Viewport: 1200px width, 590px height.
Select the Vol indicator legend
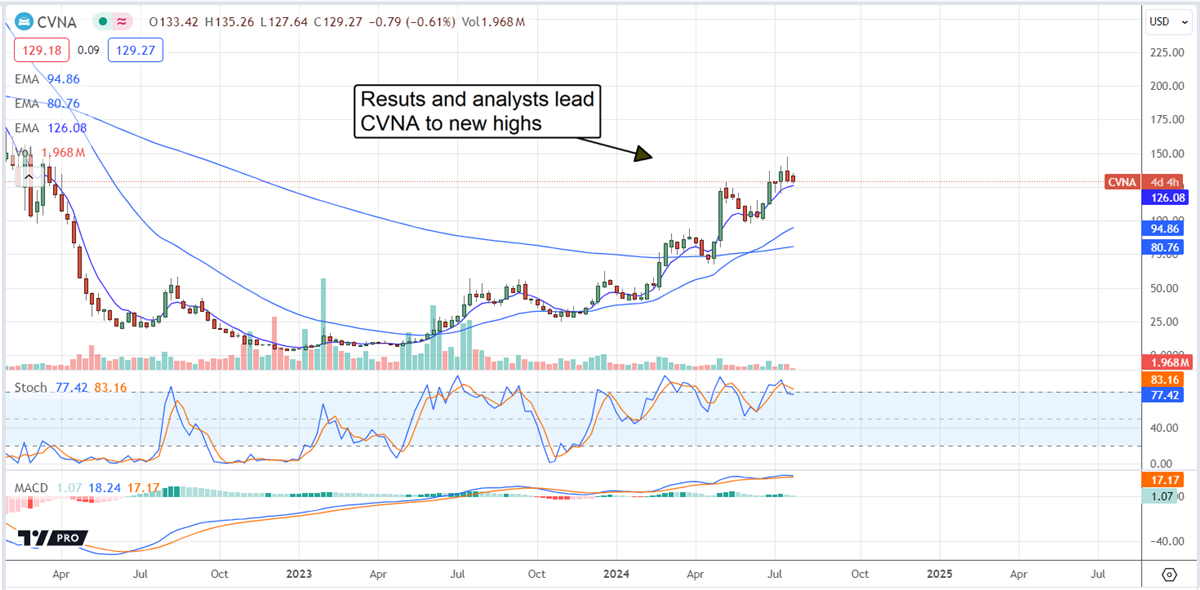[x=50, y=153]
